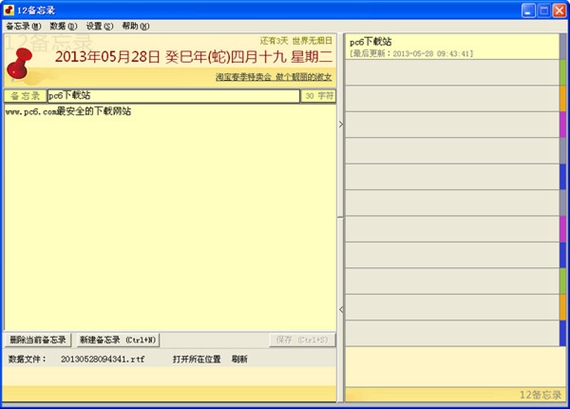Open the 设置 menu
Viewport: 570px width, 409px height.
pos(99,26)
